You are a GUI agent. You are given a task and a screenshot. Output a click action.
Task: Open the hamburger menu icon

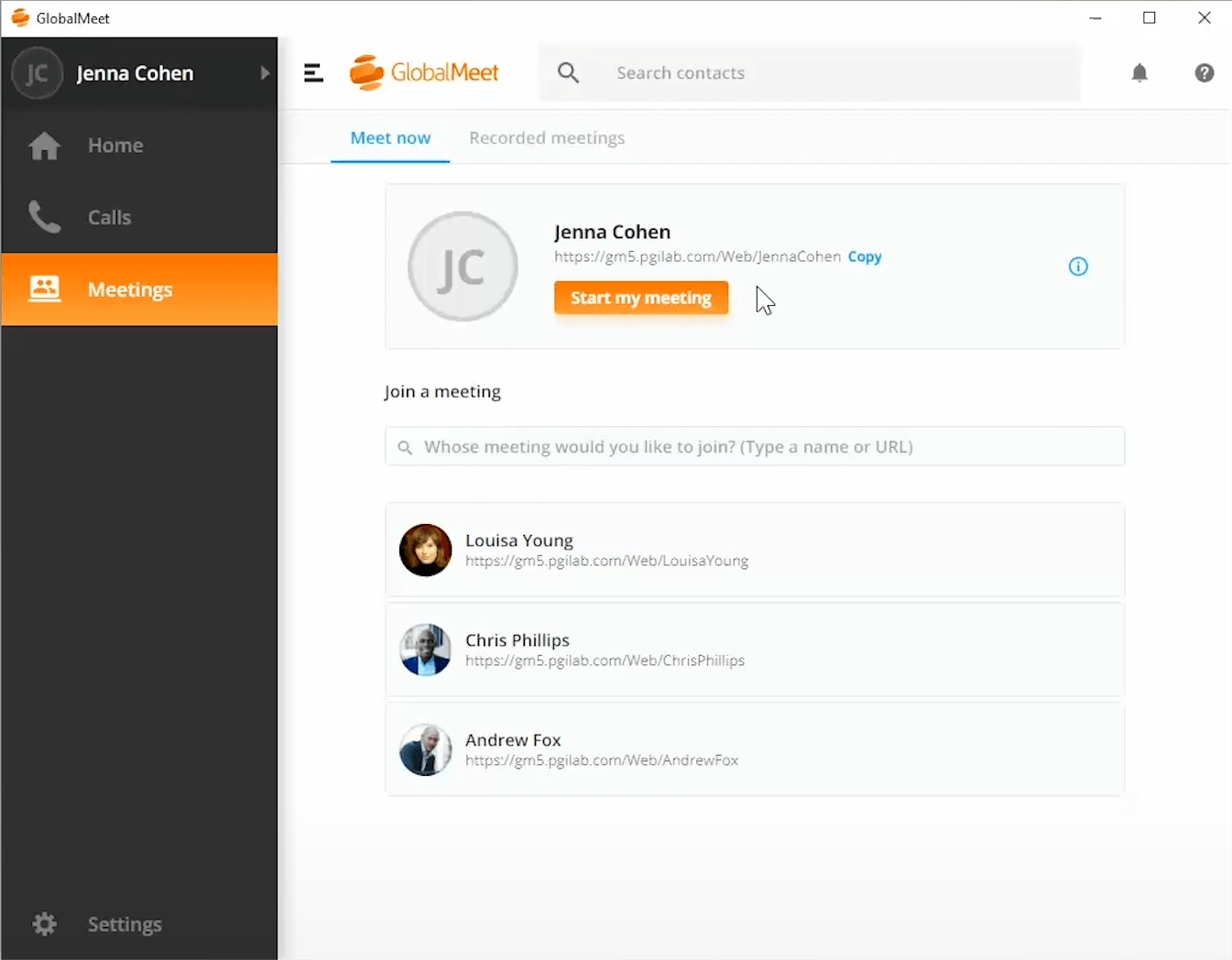313,72
